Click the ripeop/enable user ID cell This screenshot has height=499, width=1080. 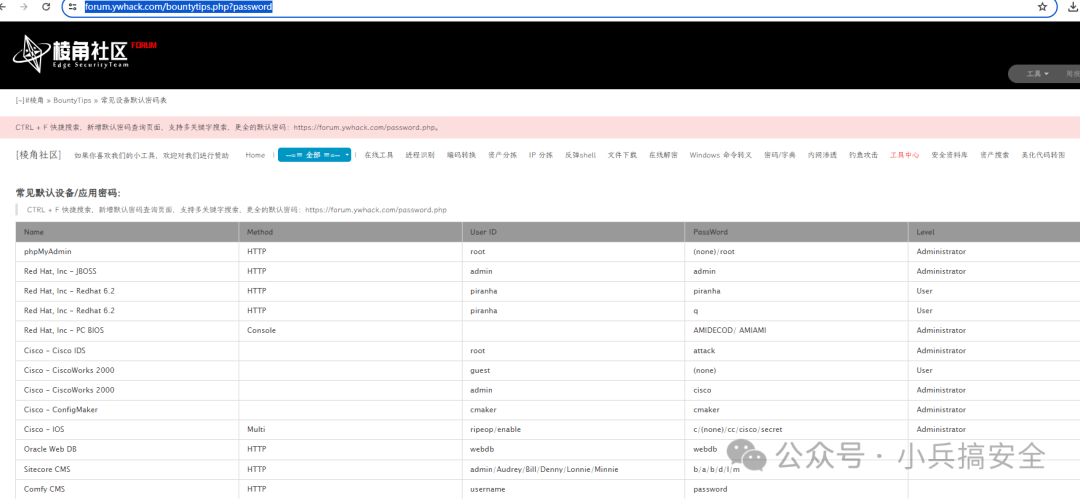click(x=495, y=429)
